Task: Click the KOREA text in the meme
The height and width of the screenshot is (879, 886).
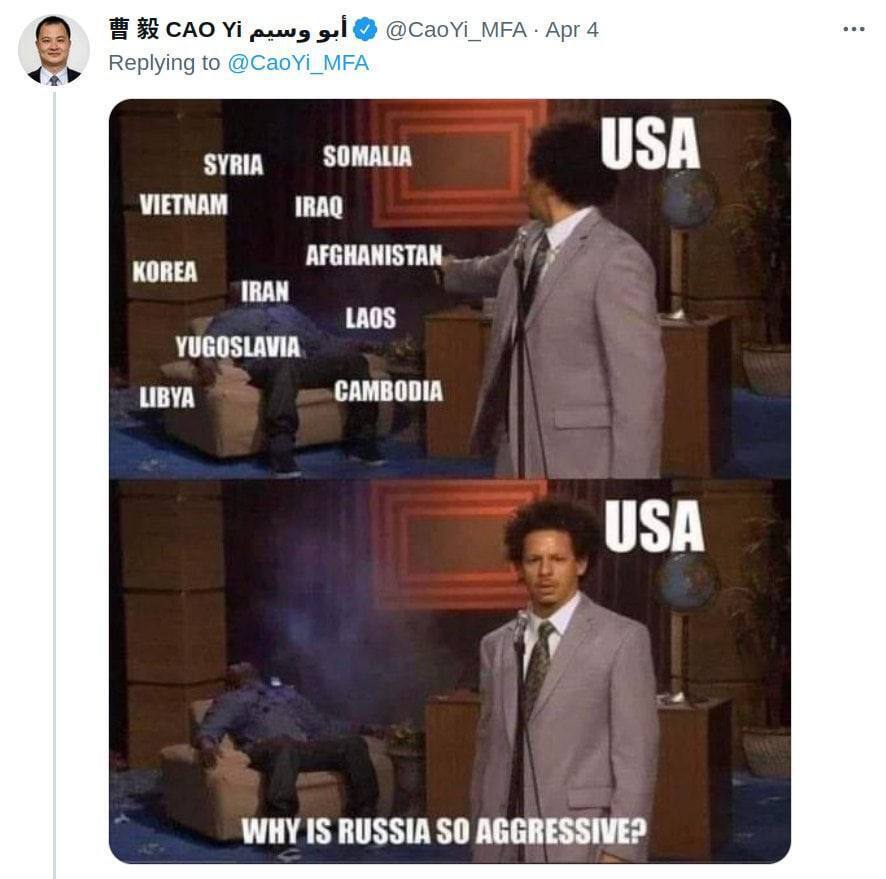Action: (x=164, y=271)
